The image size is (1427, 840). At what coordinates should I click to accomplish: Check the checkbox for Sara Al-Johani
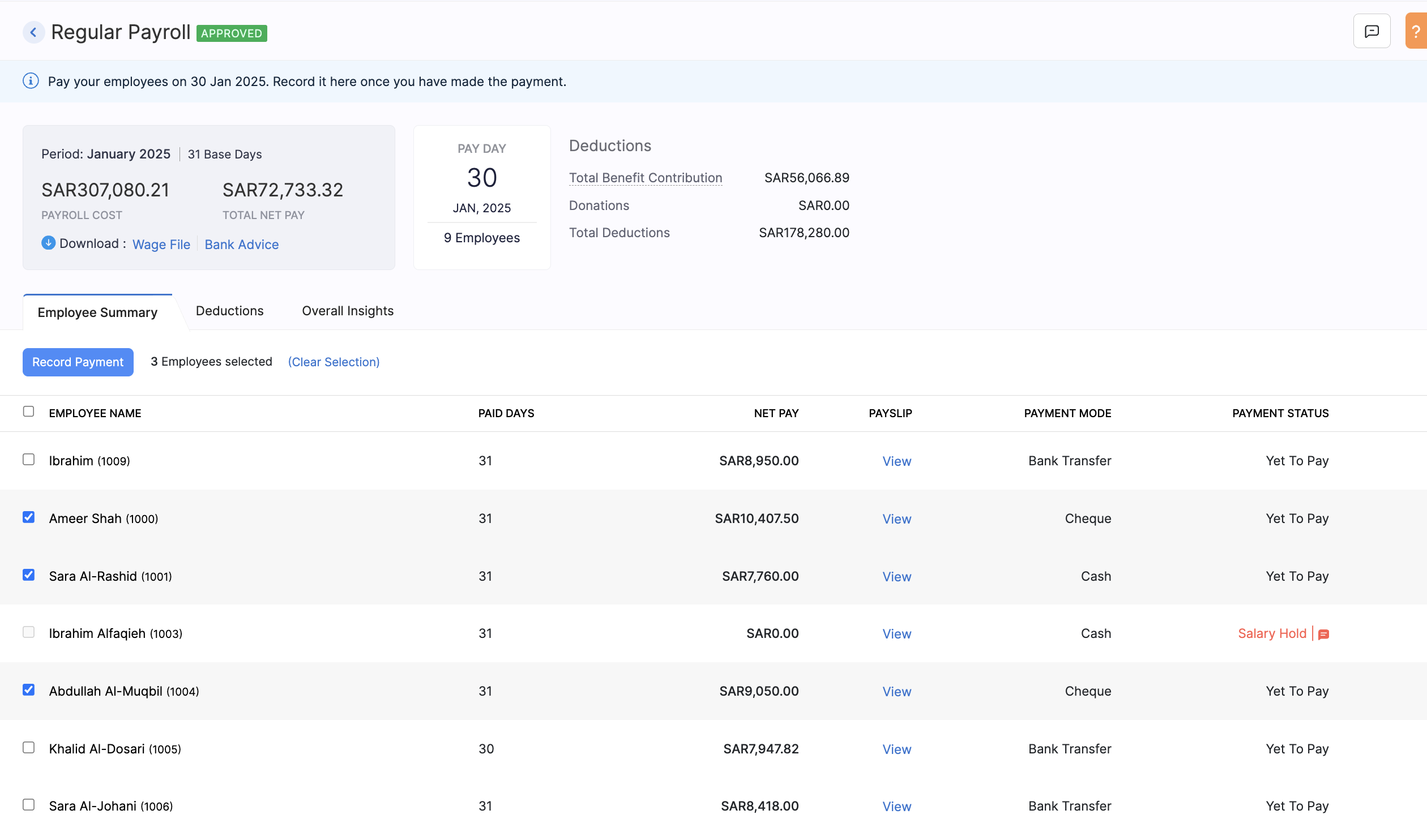(x=28, y=806)
